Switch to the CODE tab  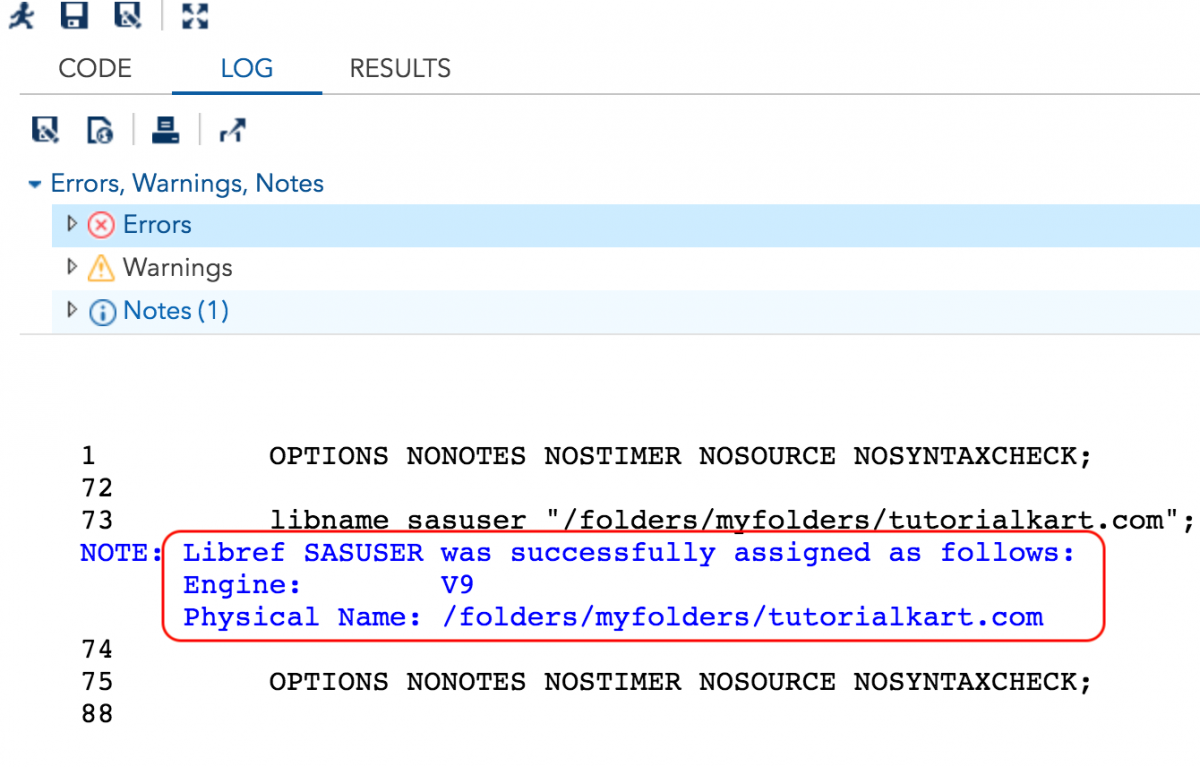tap(95, 68)
